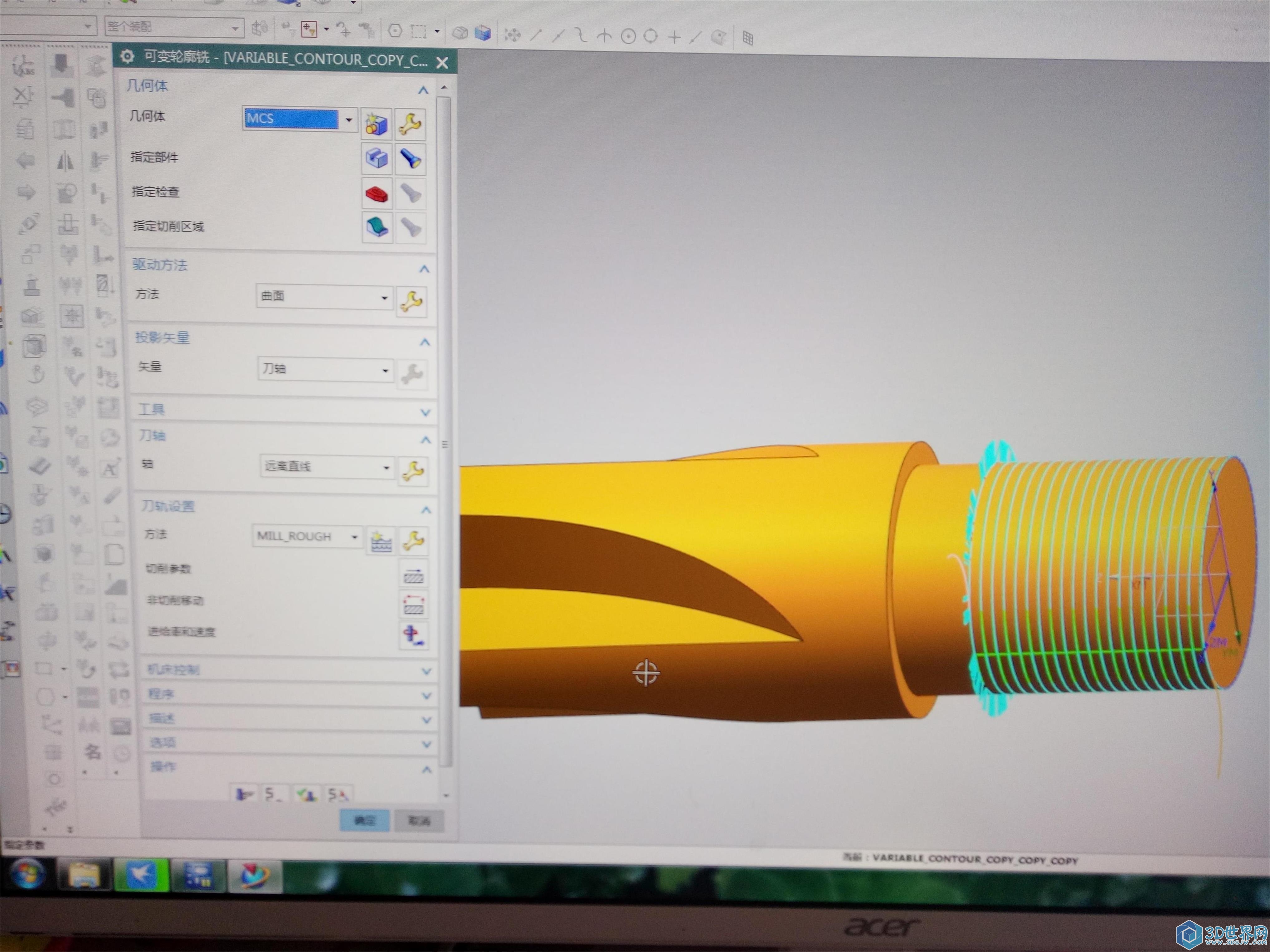Toggle the plus-shaped existing point snap
Screen dimensions: 1270x952
674,37
